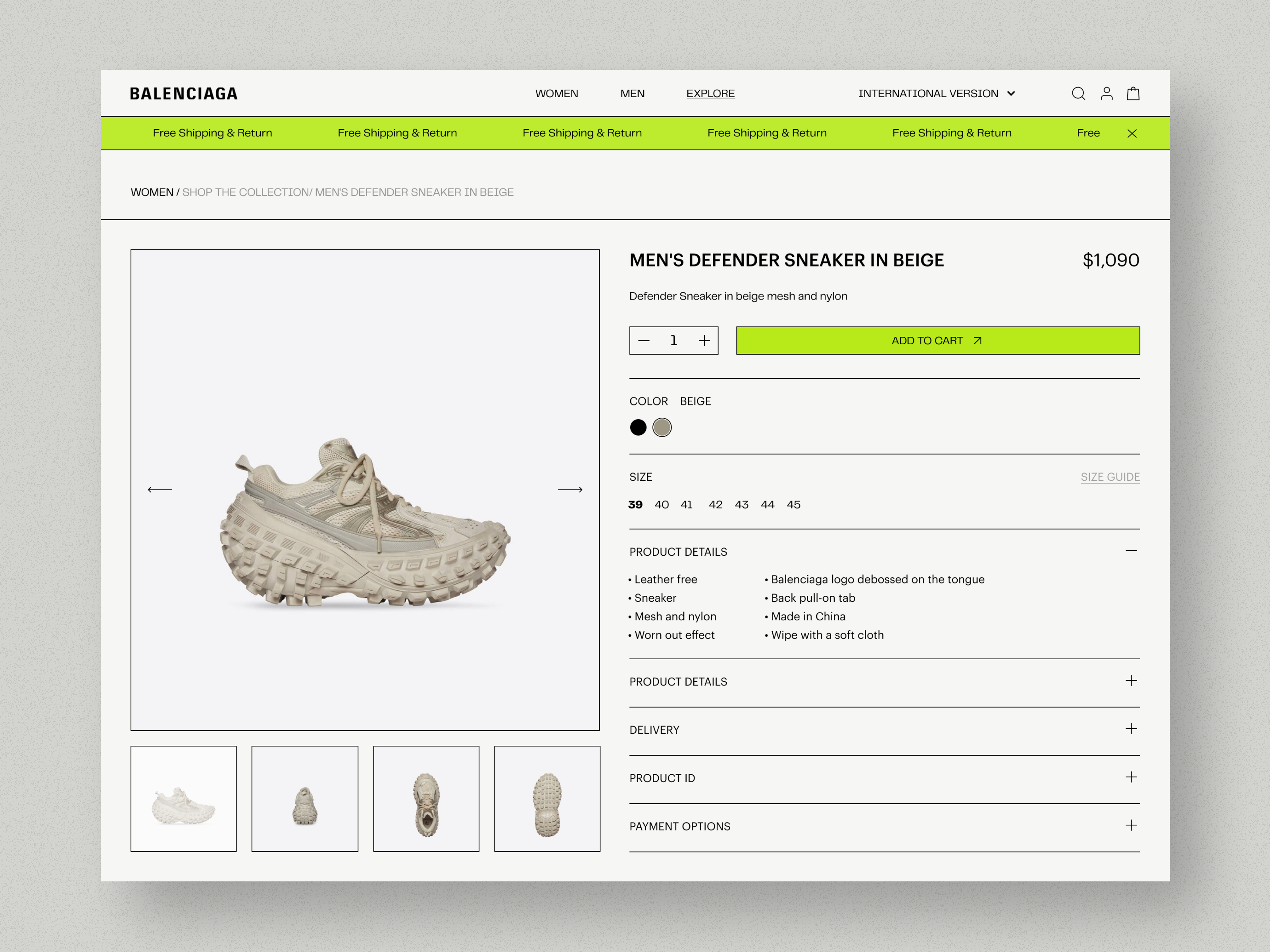Click the left arrow to view previous image
This screenshot has height=952, width=1270.
pyautogui.click(x=161, y=489)
